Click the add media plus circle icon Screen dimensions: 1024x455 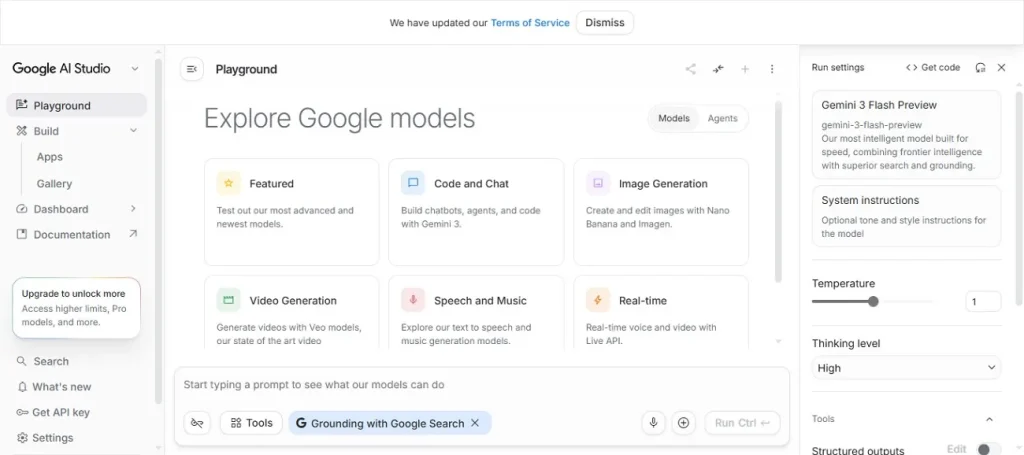tap(683, 423)
